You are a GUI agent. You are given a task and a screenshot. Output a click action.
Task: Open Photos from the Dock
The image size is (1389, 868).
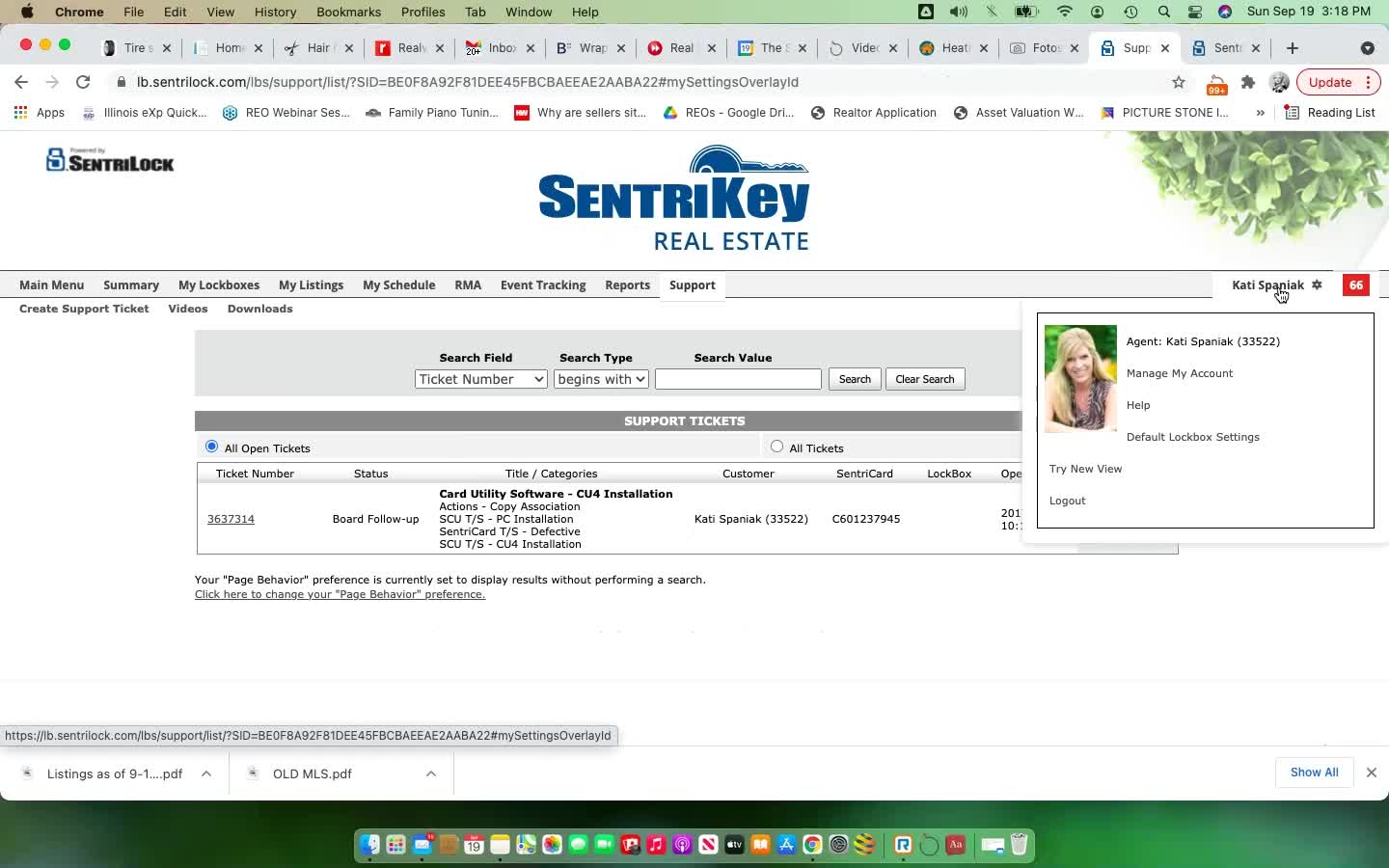click(552, 845)
